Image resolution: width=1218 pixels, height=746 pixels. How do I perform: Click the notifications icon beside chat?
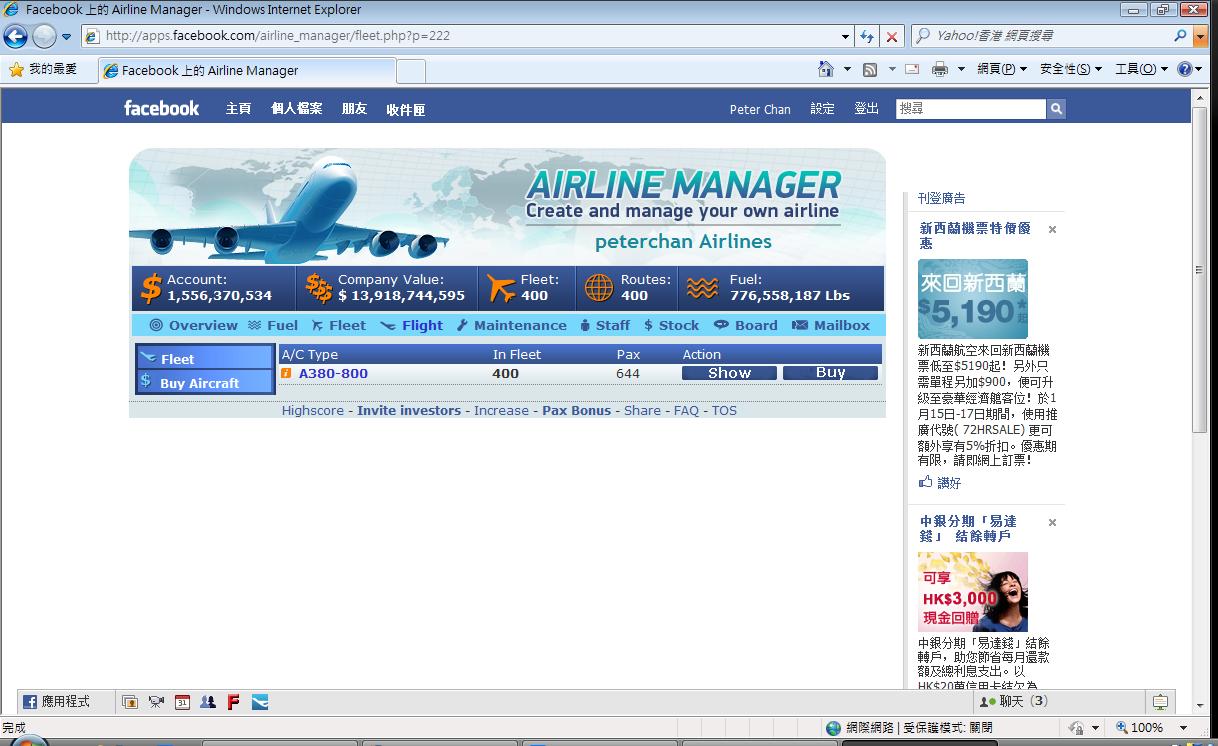coord(1160,702)
